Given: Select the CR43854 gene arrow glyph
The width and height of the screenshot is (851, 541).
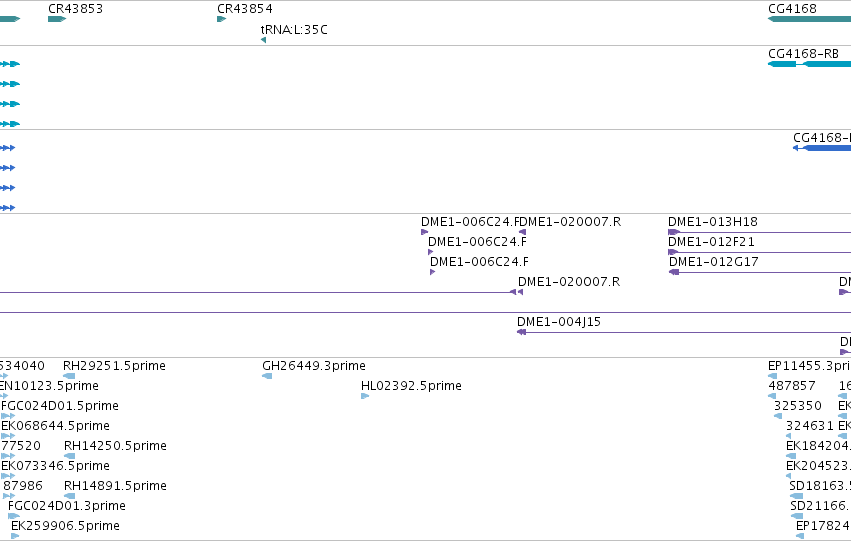Looking at the screenshot, I should (x=221, y=19).
